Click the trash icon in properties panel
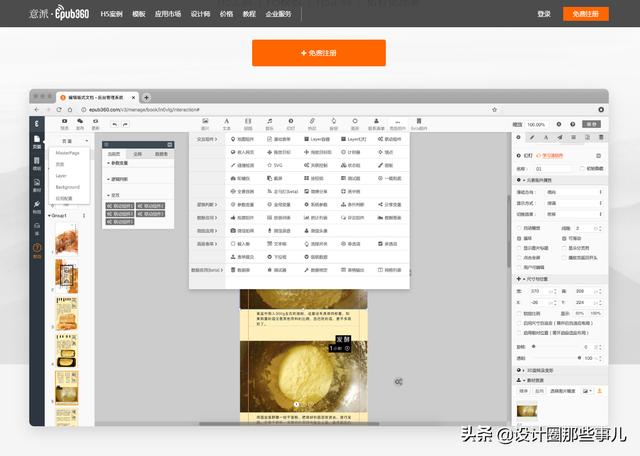This screenshot has width=640, height=456. pos(601,138)
